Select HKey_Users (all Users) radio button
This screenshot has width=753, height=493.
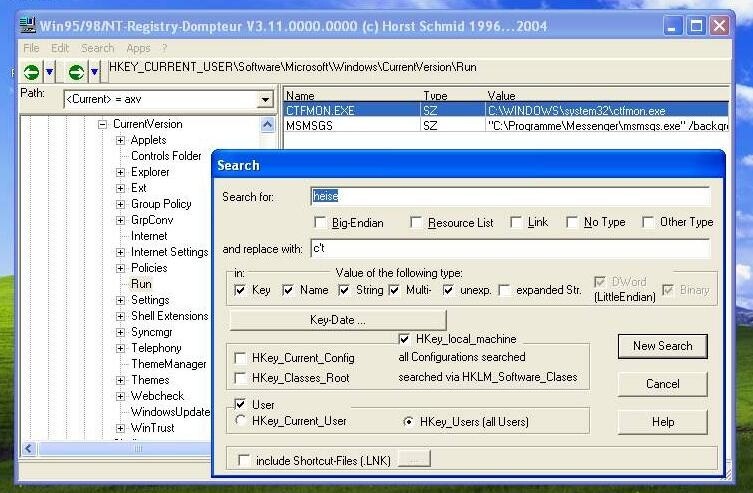point(408,421)
